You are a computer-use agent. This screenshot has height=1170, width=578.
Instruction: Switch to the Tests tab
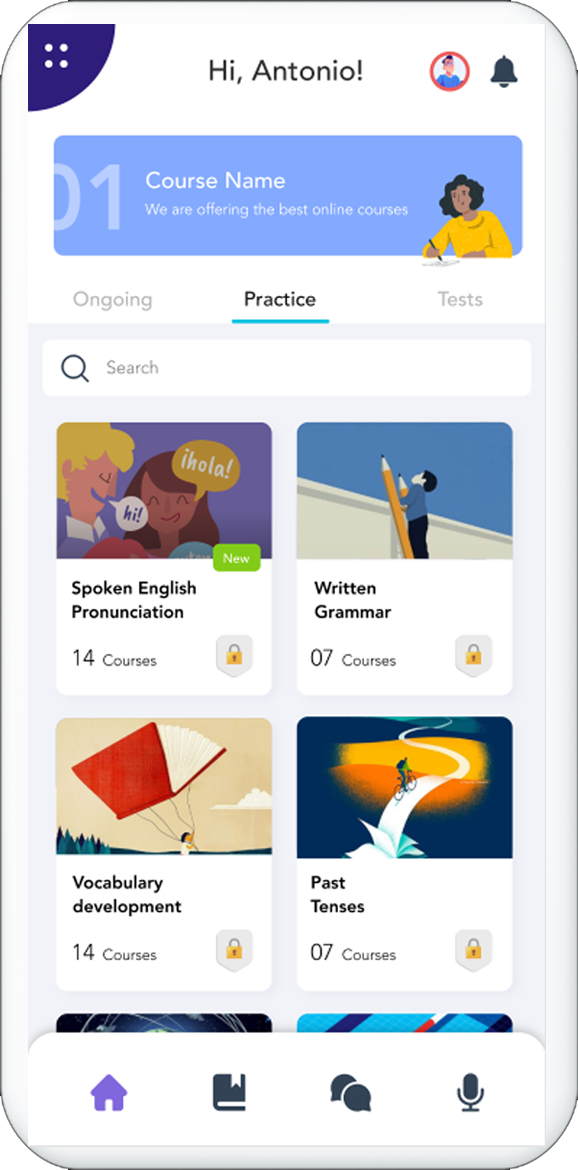[x=460, y=300]
